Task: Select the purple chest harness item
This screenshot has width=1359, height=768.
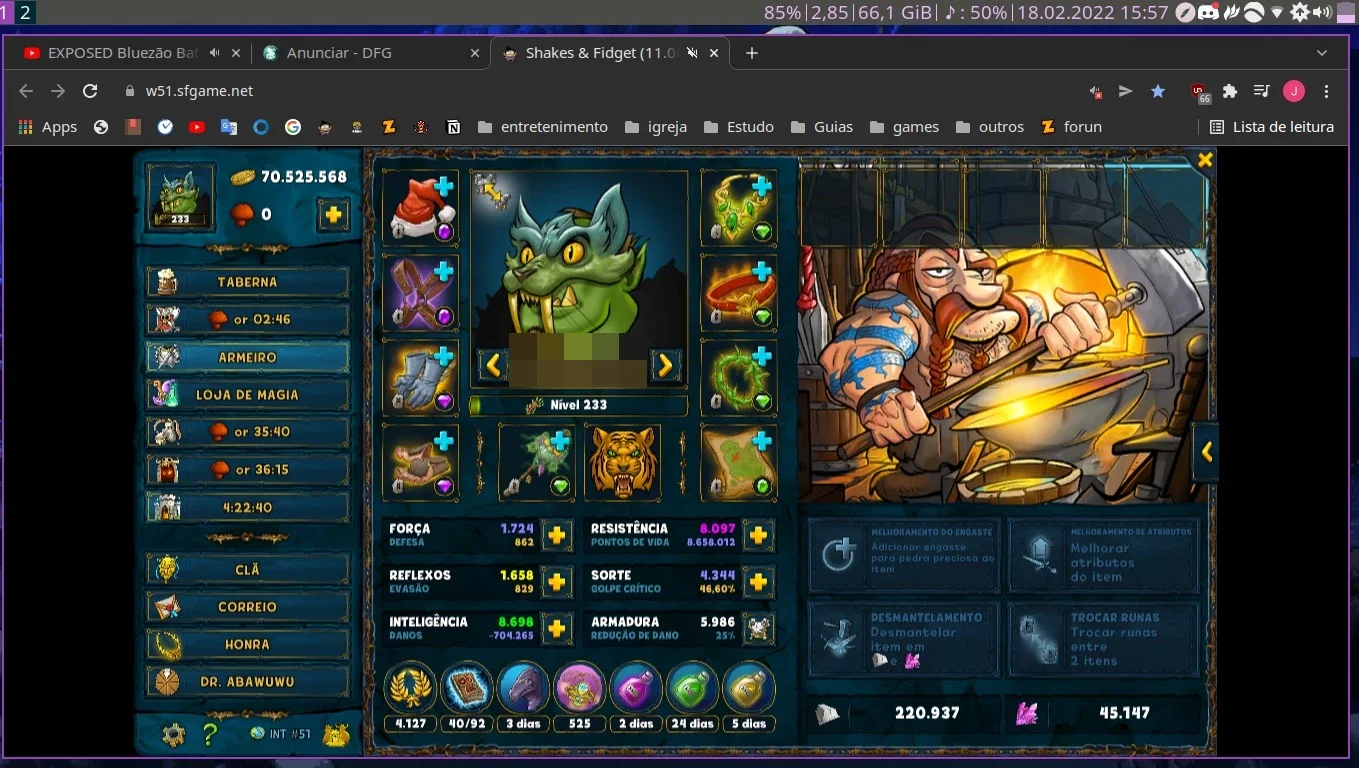Action: point(420,293)
